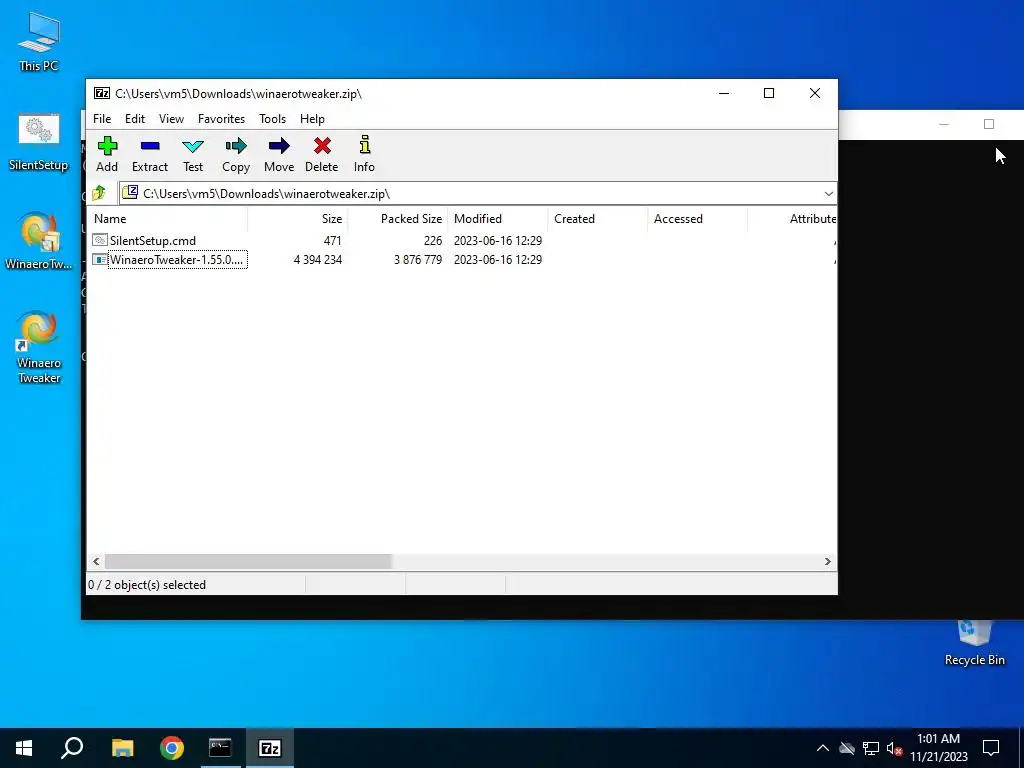Click status text 0 / 2 object(s) selected

click(x=147, y=585)
